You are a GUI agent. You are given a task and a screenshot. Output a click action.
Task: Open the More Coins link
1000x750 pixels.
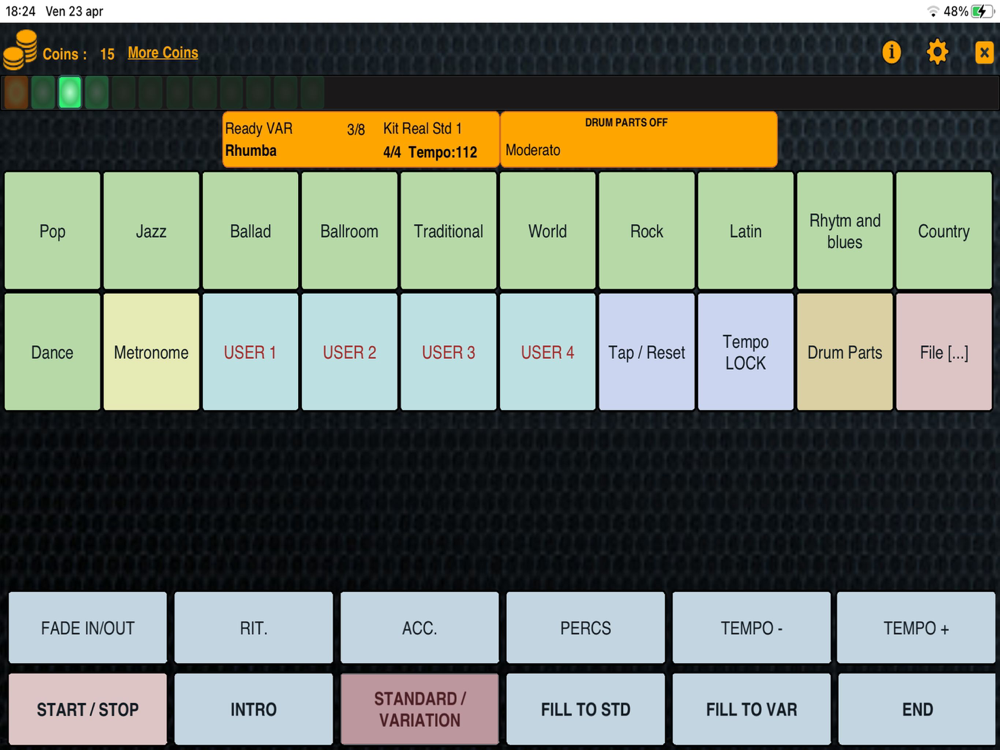point(163,53)
